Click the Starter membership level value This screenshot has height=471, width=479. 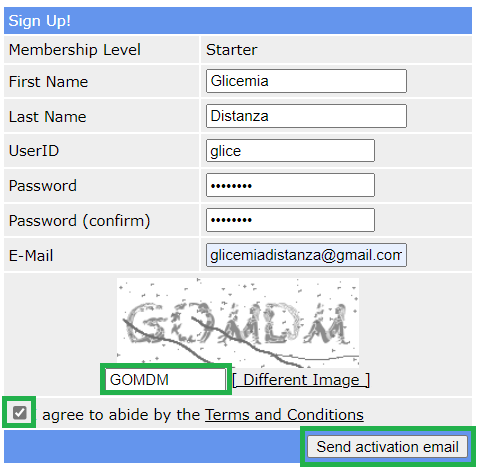tap(232, 50)
